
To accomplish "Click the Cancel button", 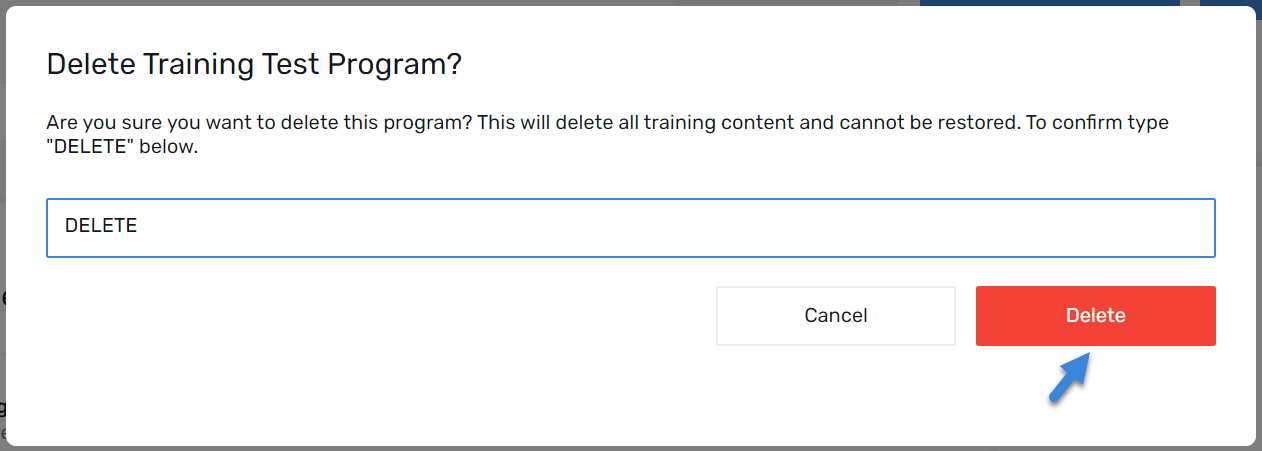I will coord(836,316).
